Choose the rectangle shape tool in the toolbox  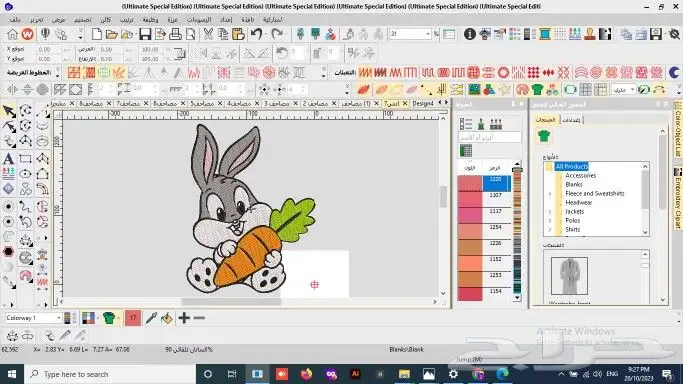25,158
